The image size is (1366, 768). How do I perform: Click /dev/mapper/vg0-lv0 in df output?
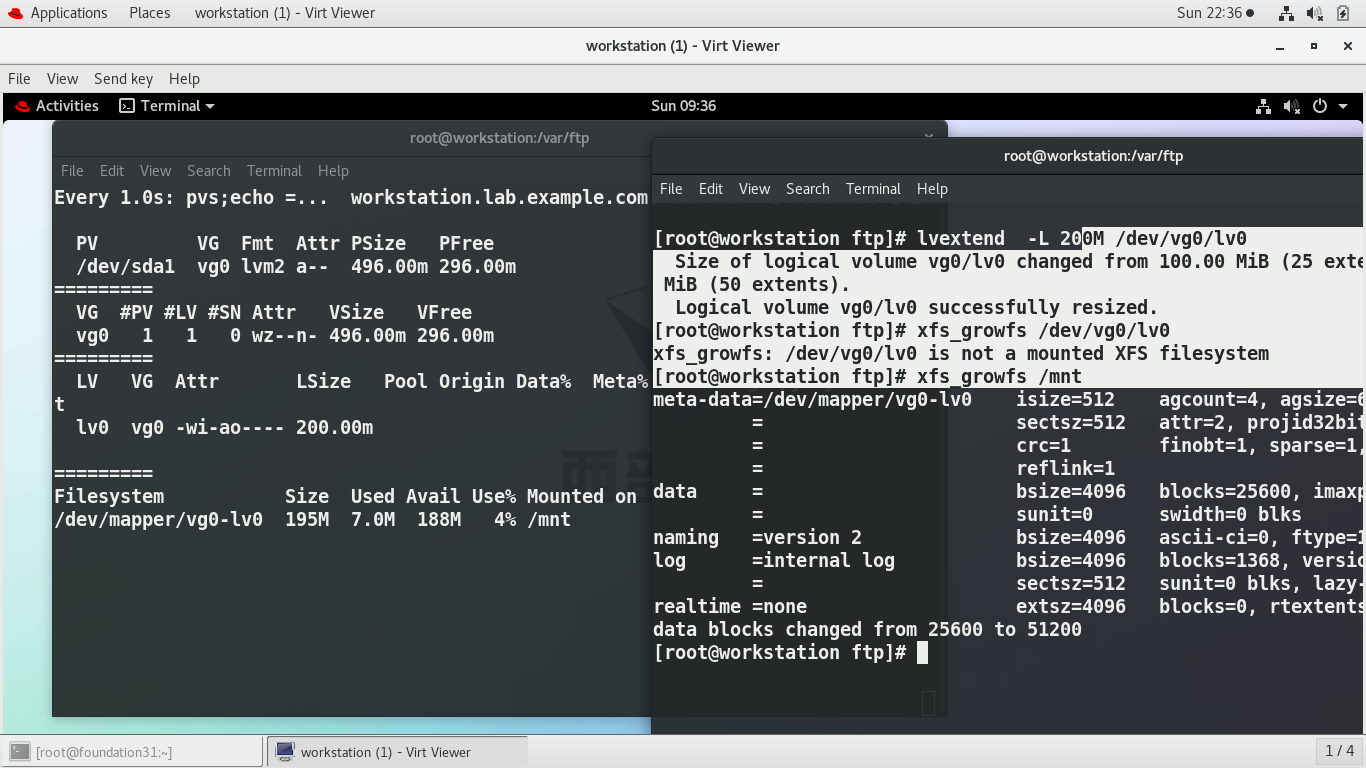tap(158, 520)
